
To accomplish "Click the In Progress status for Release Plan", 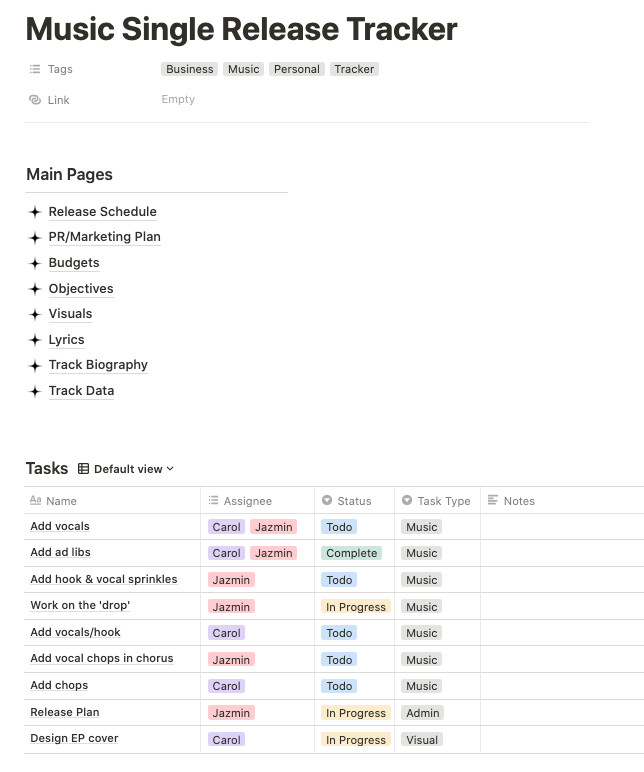I will tap(355, 713).
